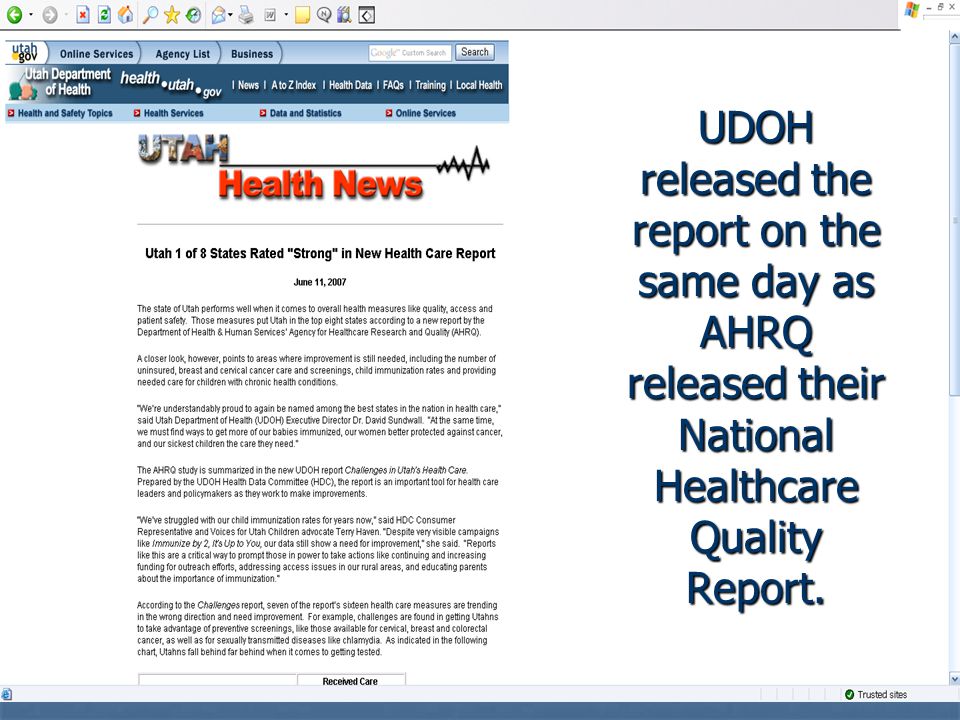This screenshot has width=960, height=720.
Task: Open the Agency List tab
Action: (x=182, y=54)
